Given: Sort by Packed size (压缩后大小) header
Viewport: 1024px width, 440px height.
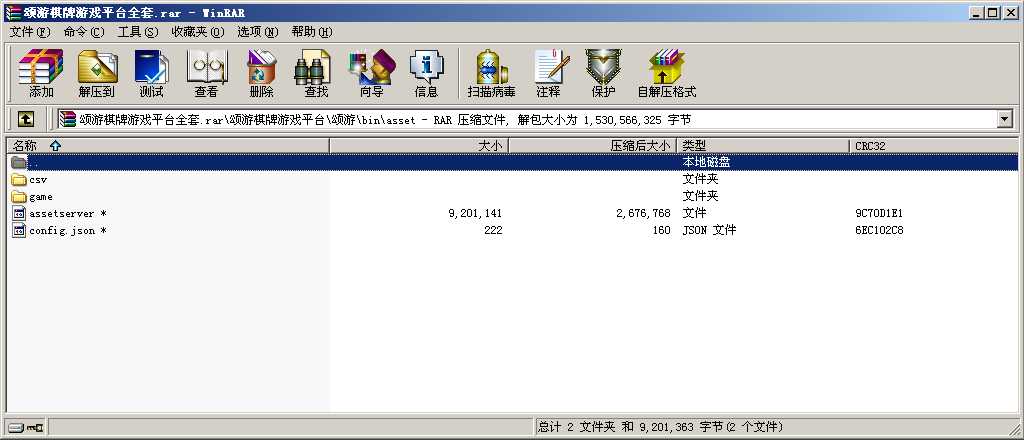Looking at the screenshot, I should (592, 146).
